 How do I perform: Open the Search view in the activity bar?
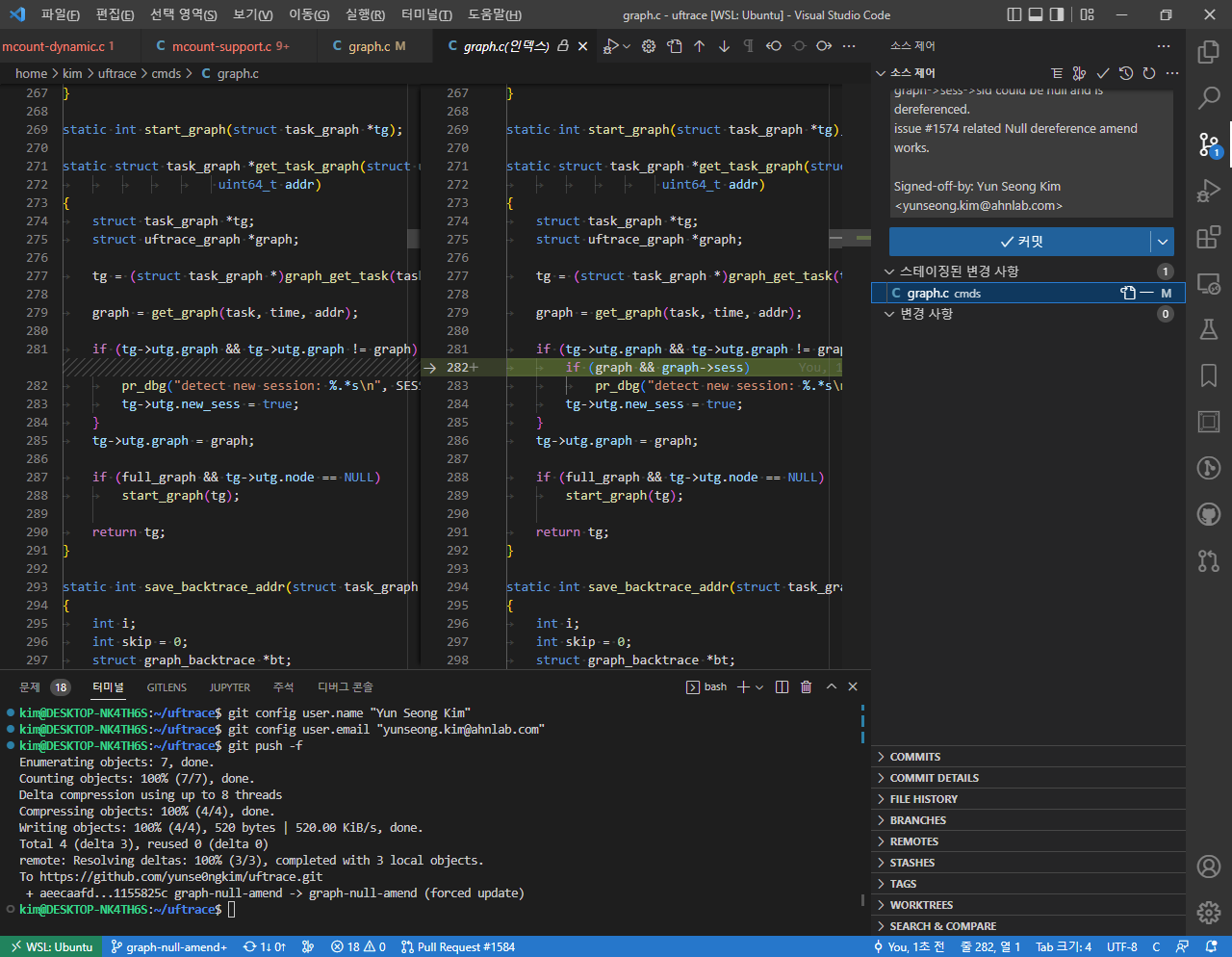coord(1209,97)
